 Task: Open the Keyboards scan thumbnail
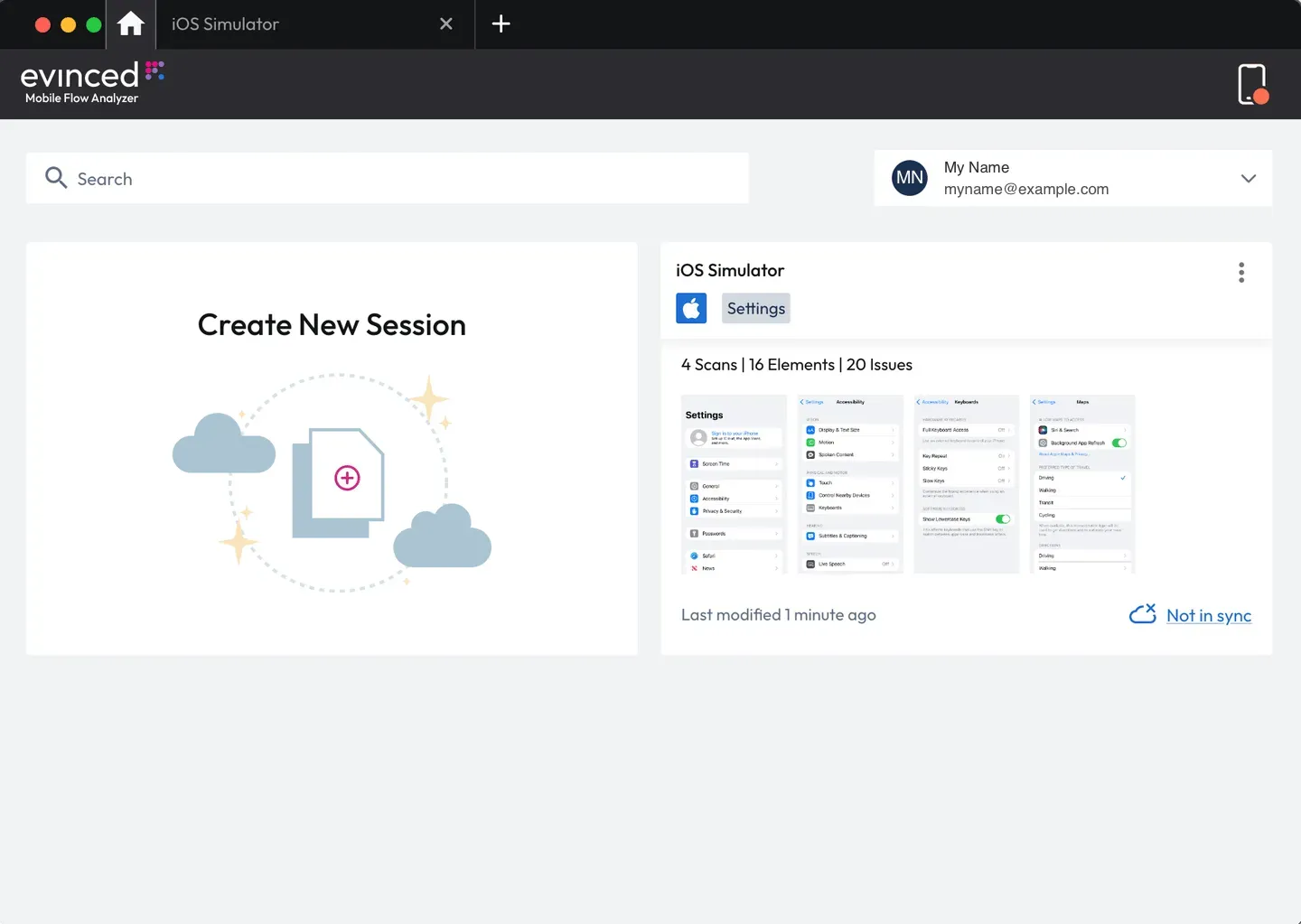(x=967, y=484)
